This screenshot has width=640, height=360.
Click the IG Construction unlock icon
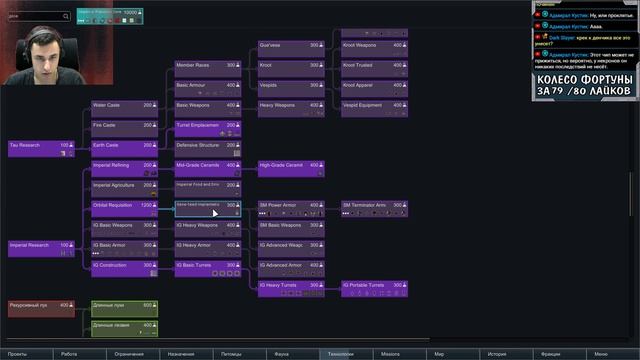pos(154,273)
